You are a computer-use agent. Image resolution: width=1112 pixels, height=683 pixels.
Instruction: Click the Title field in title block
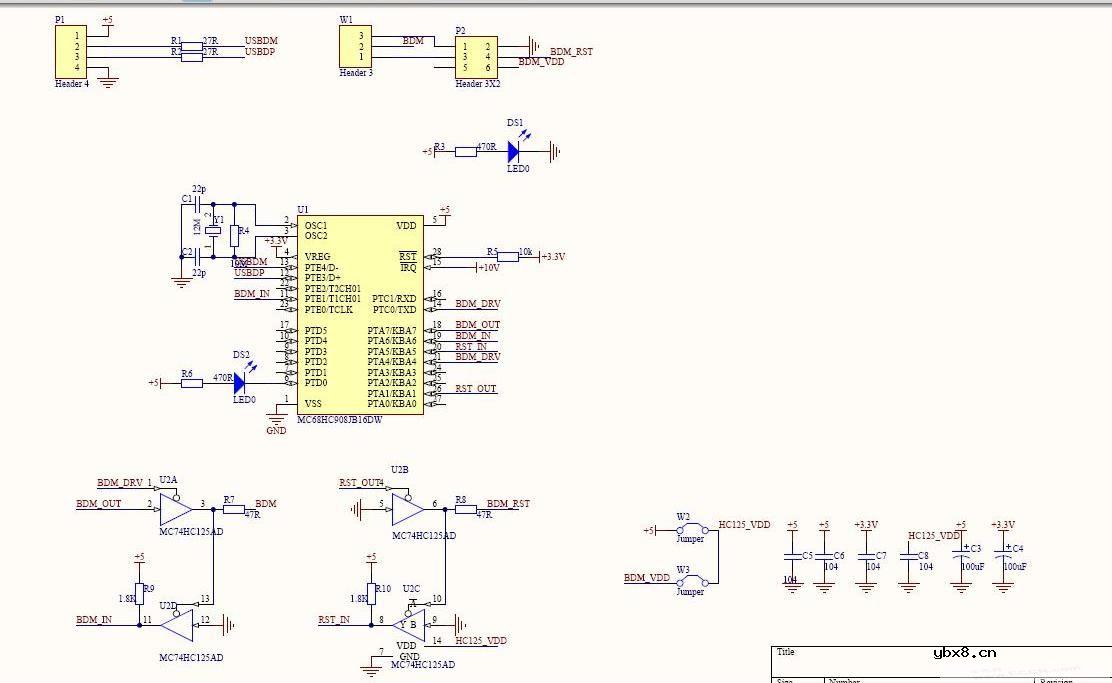[786, 652]
